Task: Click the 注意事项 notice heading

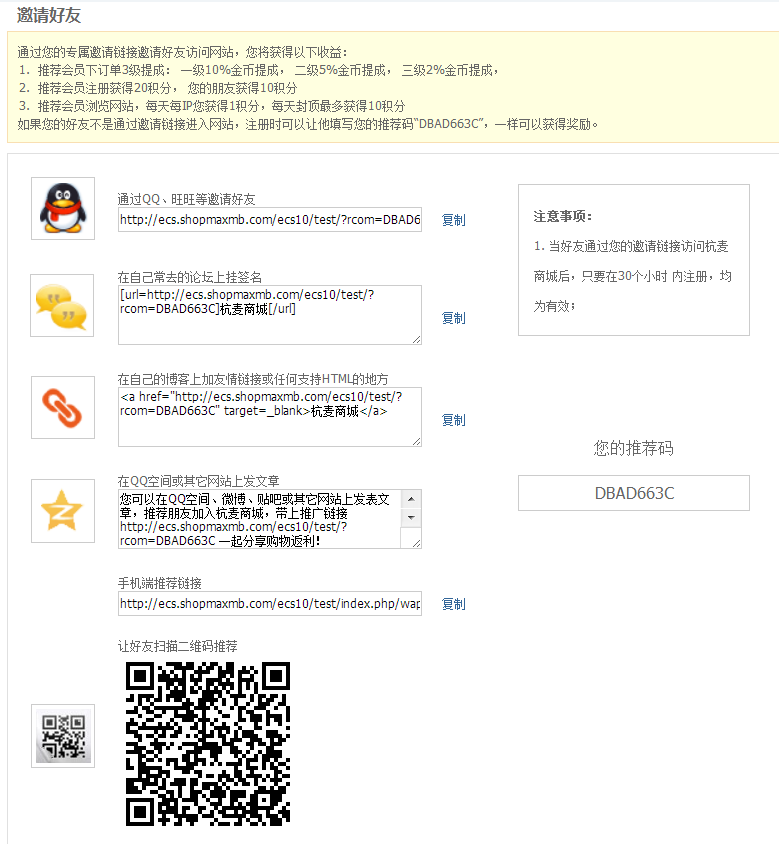Action: point(563,216)
